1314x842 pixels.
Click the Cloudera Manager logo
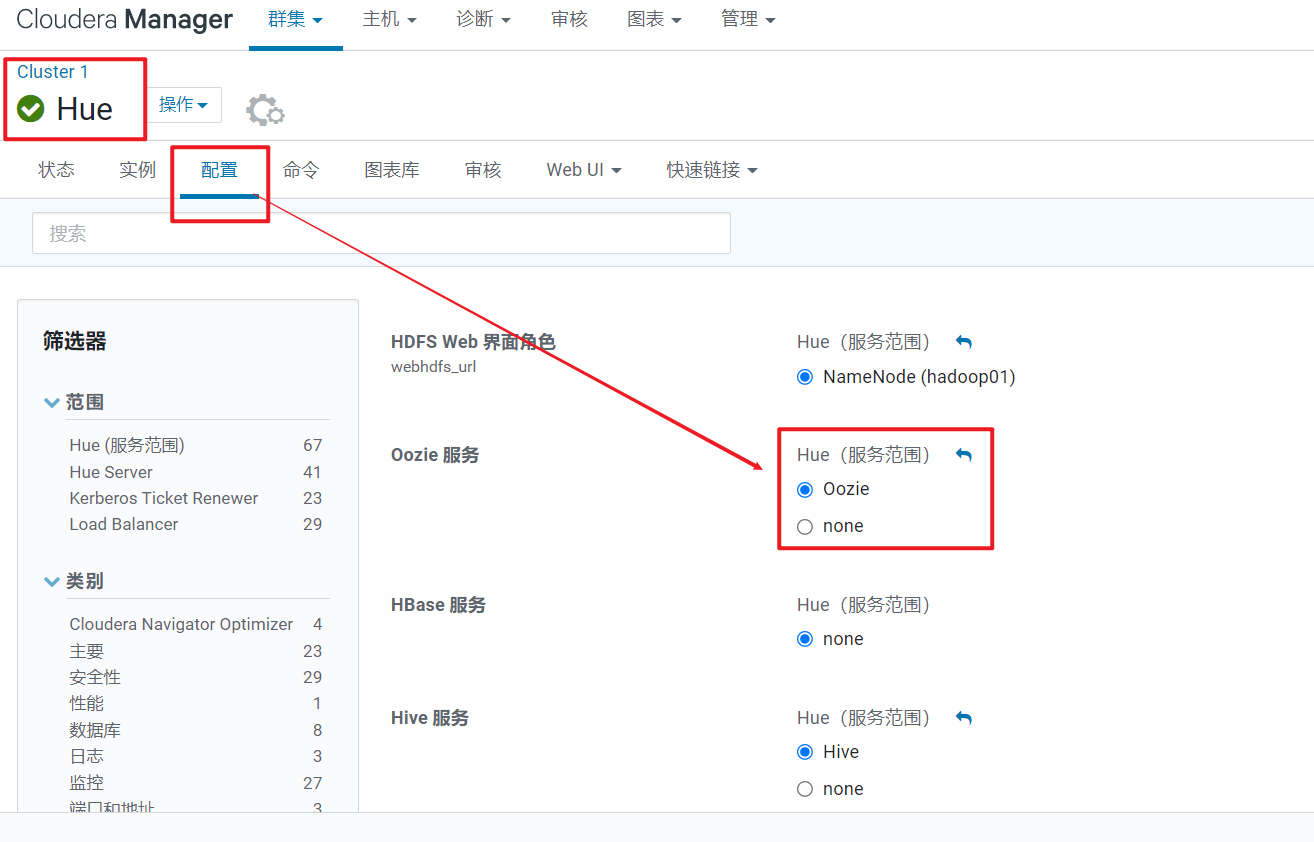click(x=125, y=19)
